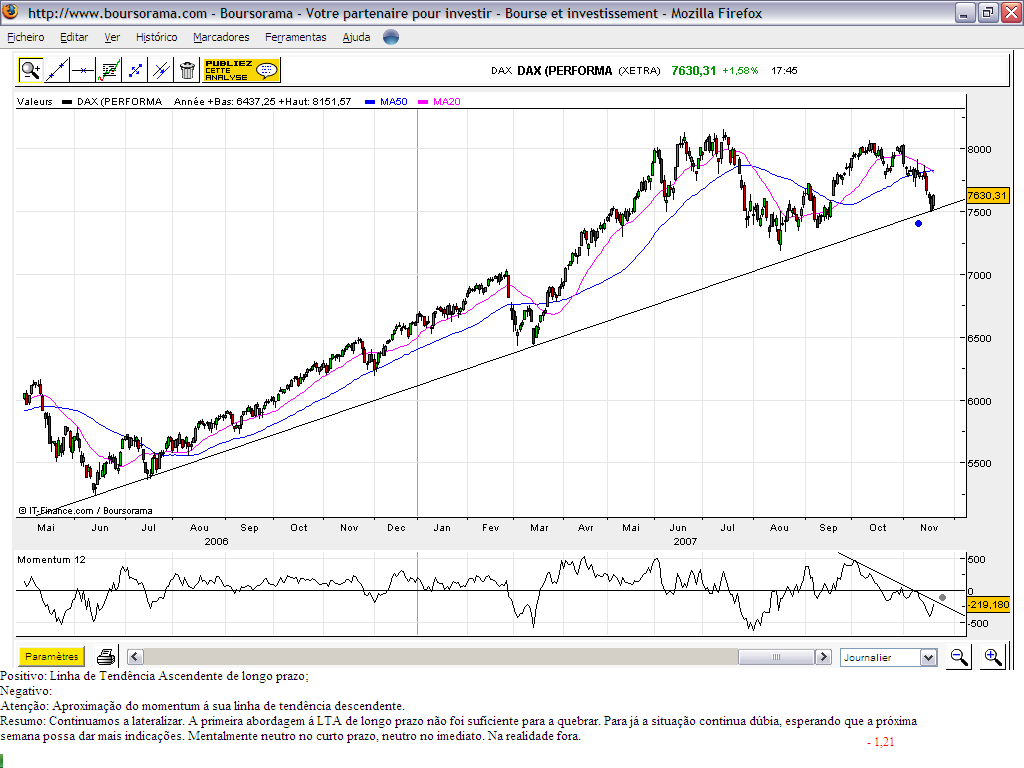Minimize the Firefox window
1024x768 pixels.
click(x=965, y=12)
